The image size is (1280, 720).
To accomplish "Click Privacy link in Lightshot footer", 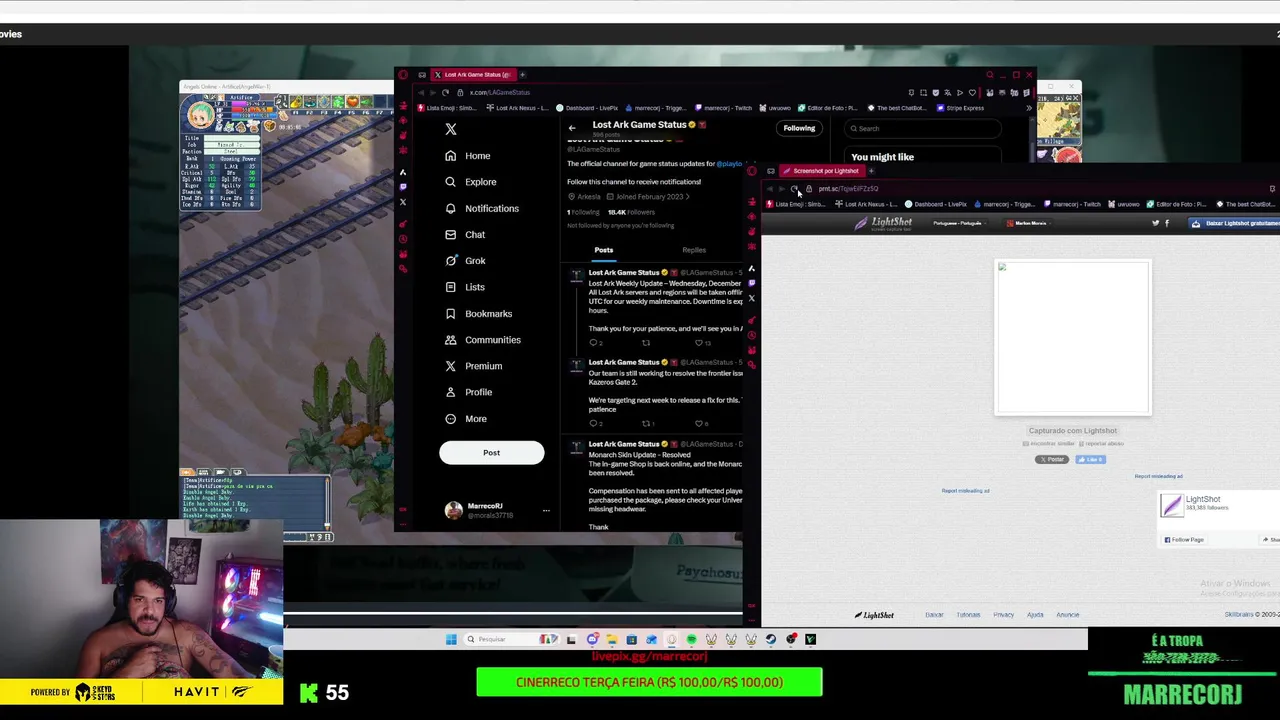I will click(1003, 615).
